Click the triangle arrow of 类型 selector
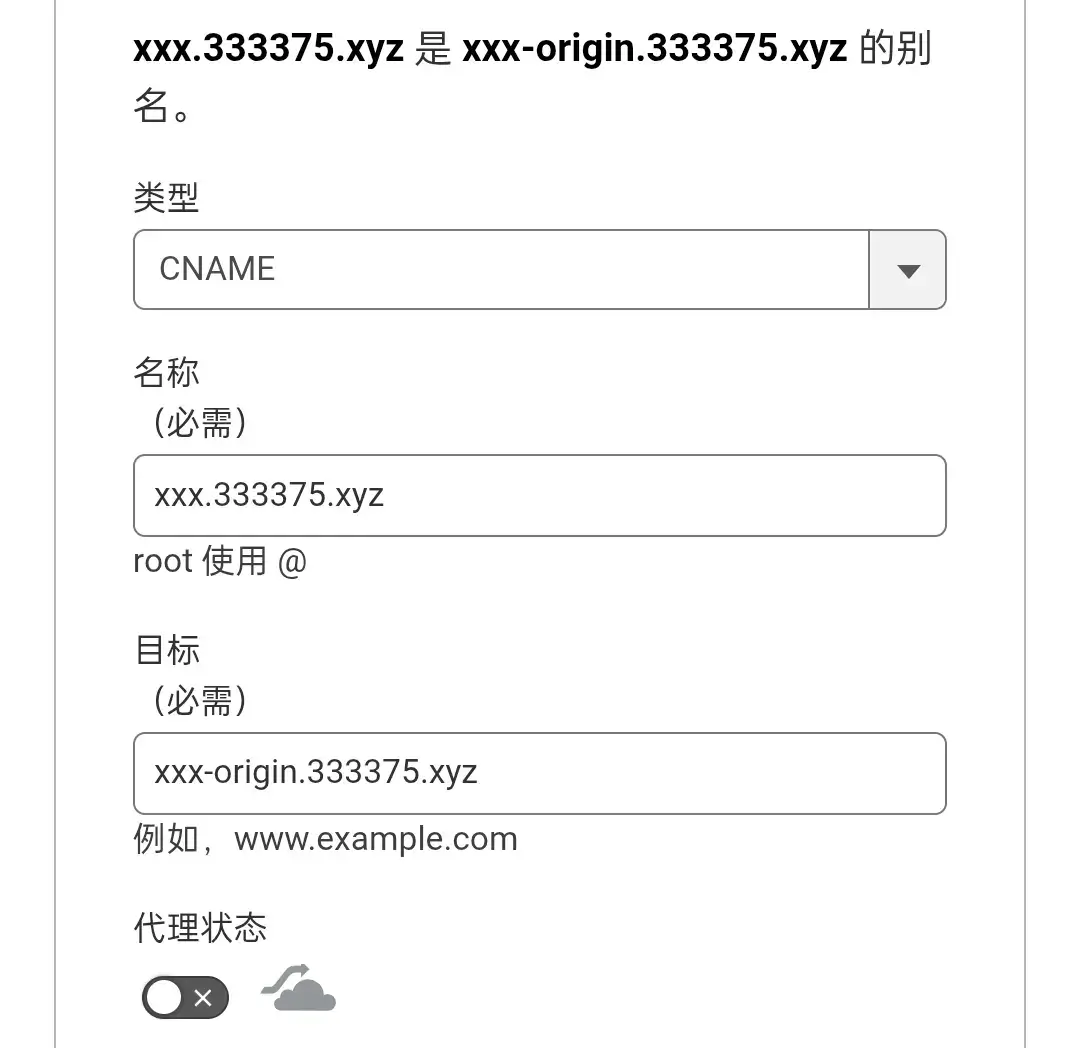The image size is (1080, 1048). (x=908, y=271)
